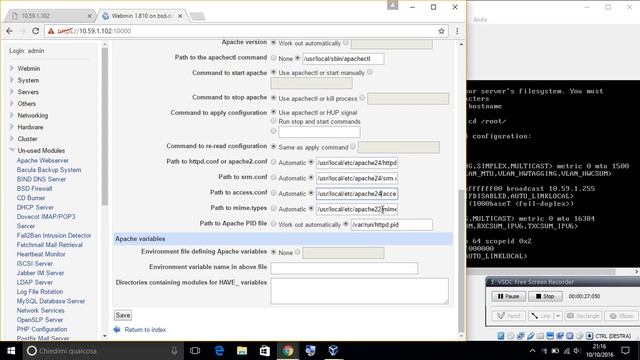Click the Environment variable name field
This screenshot has width=640, height=360.
(344, 268)
